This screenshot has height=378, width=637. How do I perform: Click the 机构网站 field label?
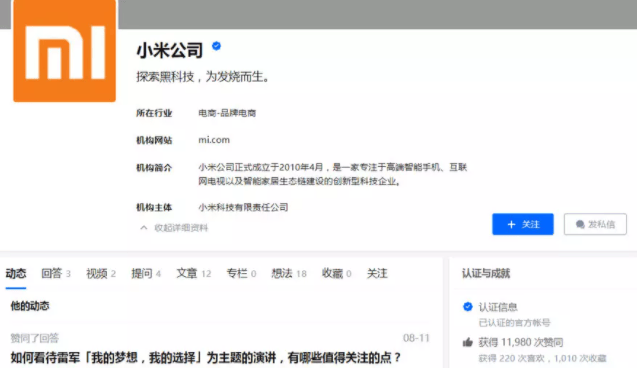(154, 140)
